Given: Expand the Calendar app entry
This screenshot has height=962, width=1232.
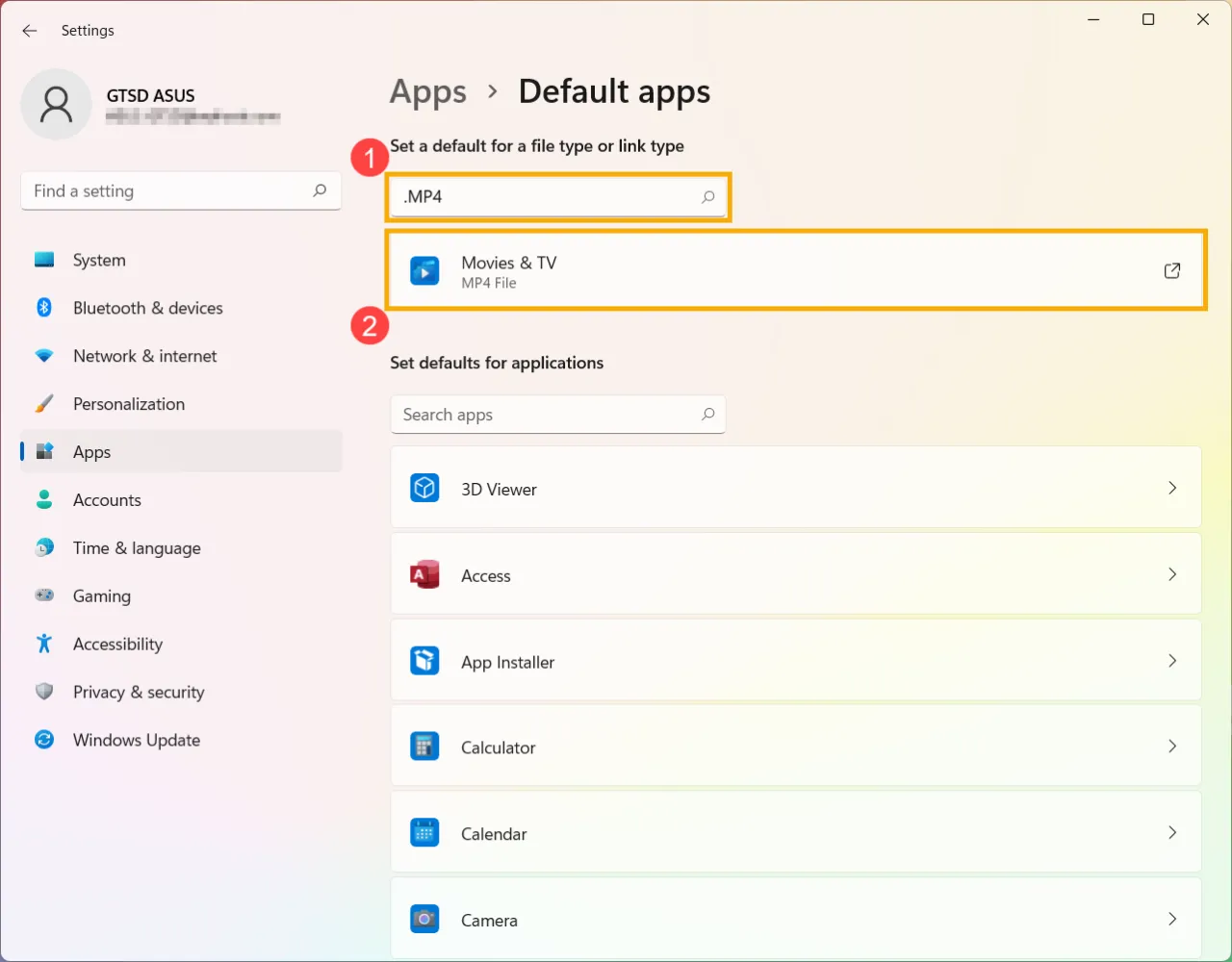Looking at the screenshot, I should 1172,832.
